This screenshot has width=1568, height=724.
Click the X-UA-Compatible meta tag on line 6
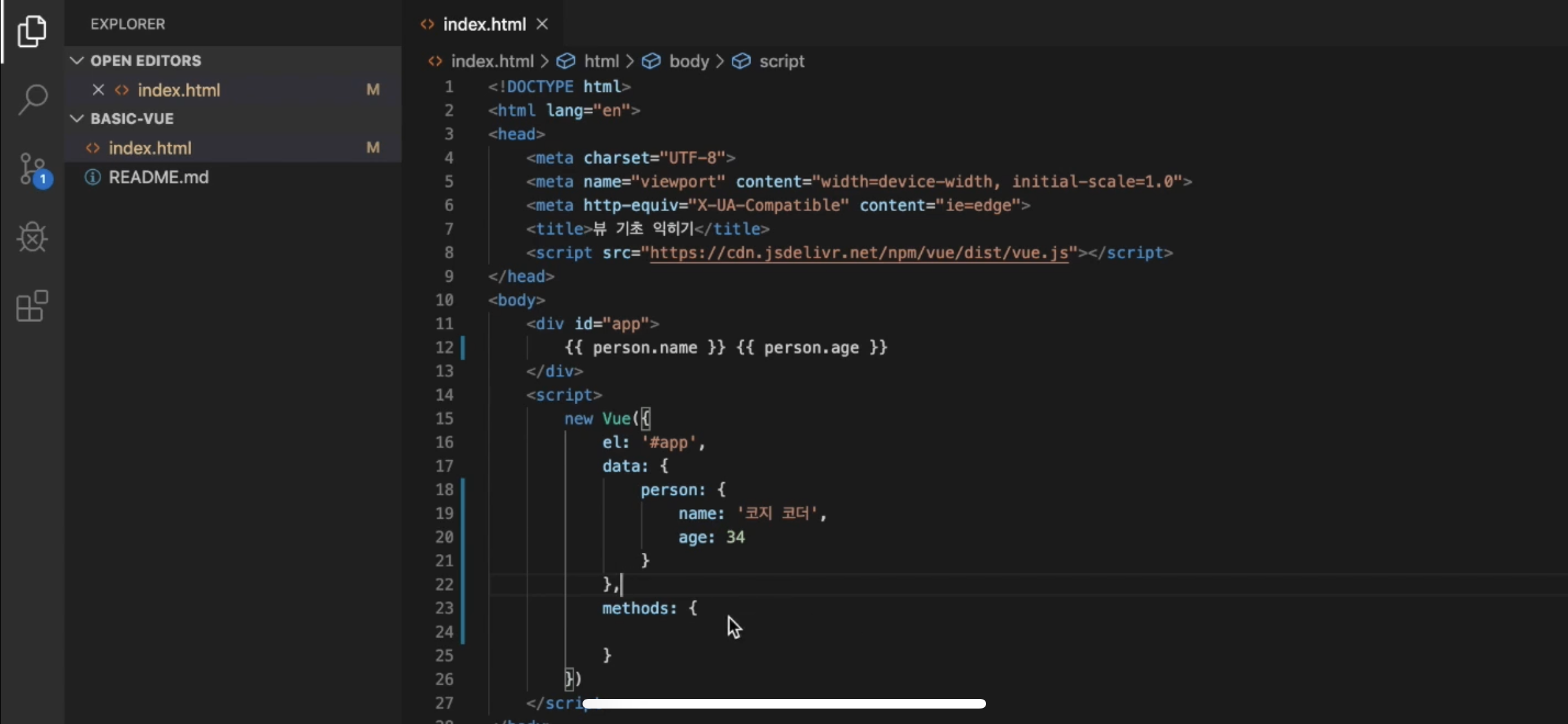pyautogui.click(x=778, y=205)
